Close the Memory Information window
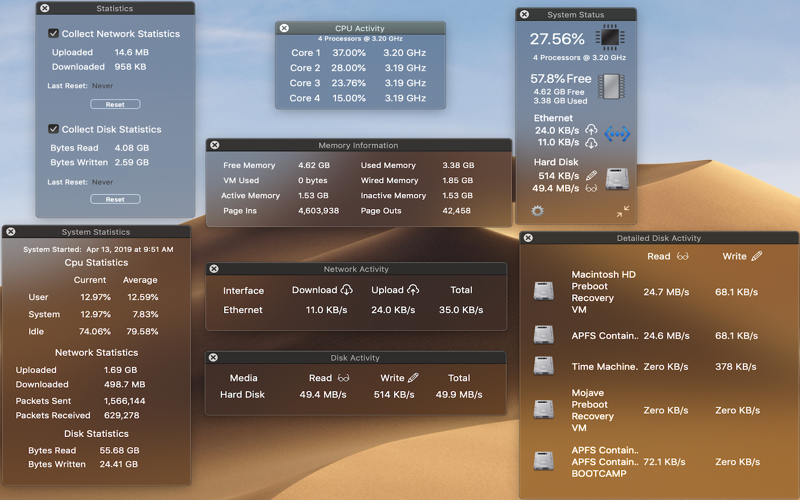The width and height of the screenshot is (800, 500). [215, 145]
